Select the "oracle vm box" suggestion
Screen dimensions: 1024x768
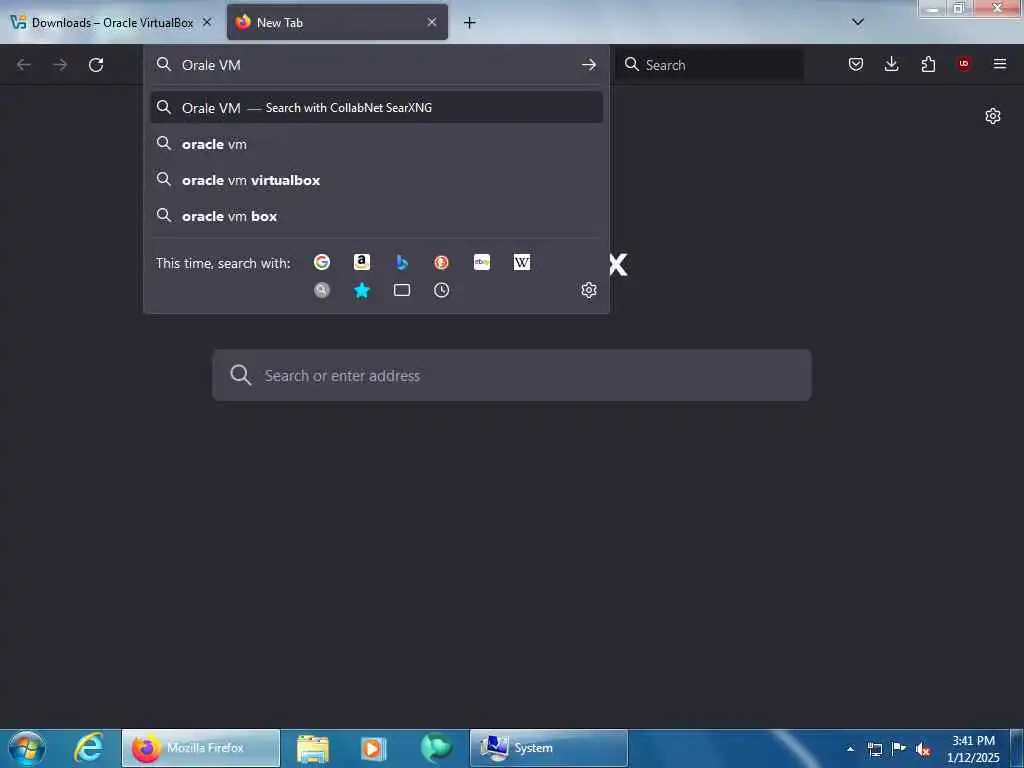coord(376,216)
